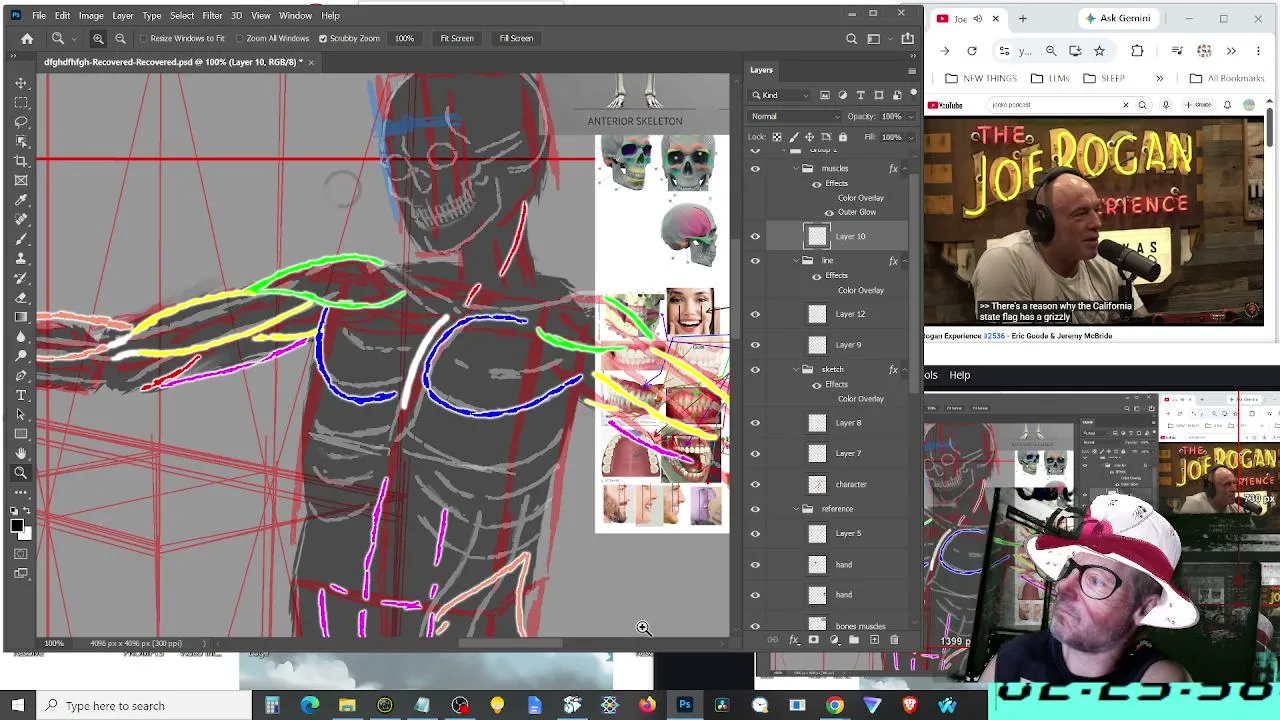
Task: Select the Hand tool
Action: tap(21, 453)
